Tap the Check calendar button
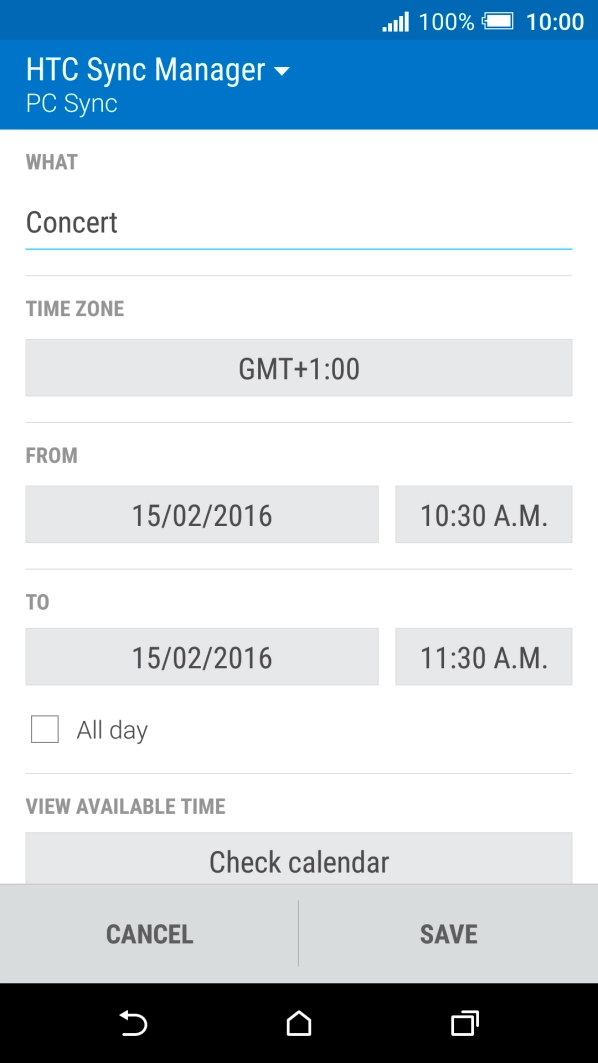The width and height of the screenshot is (598, 1063). coord(299,859)
